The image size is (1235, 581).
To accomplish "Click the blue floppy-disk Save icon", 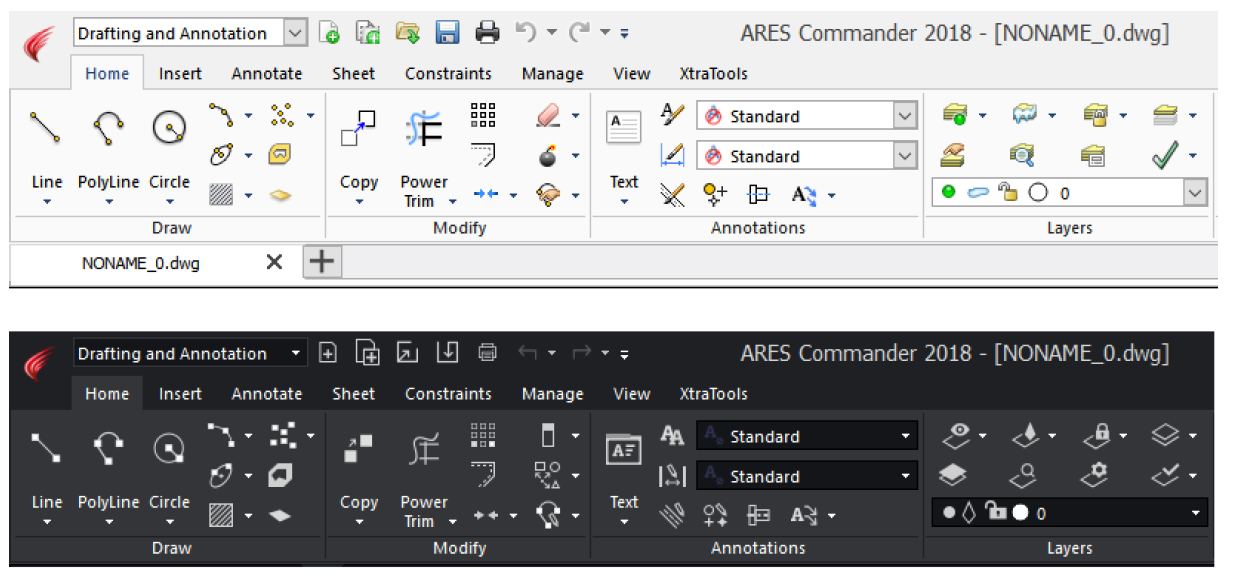I will pos(447,33).
